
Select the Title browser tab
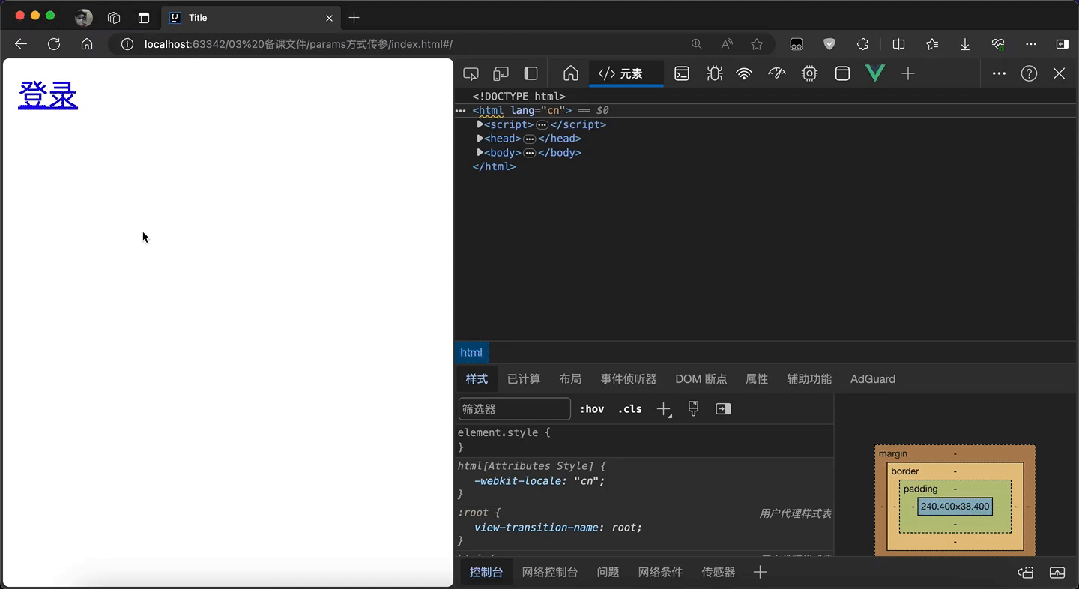pyautogui.click(x=250, y=18)
